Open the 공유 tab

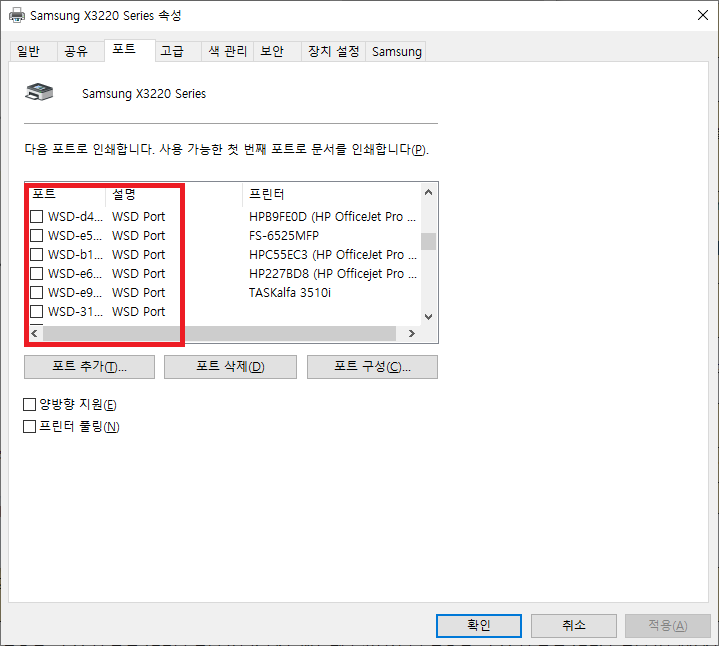(x=80, y=51)
